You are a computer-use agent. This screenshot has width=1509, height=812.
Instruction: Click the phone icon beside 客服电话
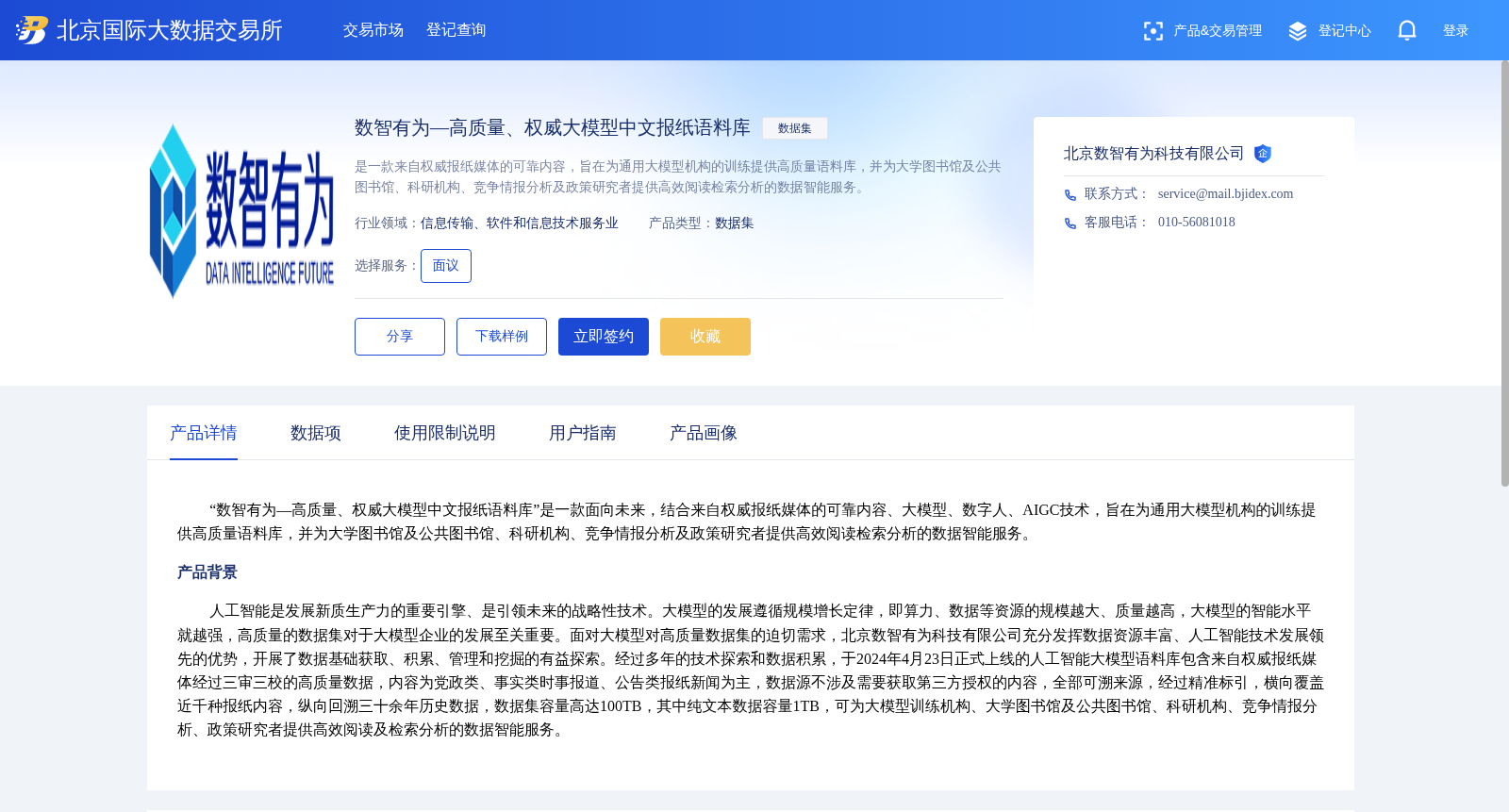point(1070,224)
